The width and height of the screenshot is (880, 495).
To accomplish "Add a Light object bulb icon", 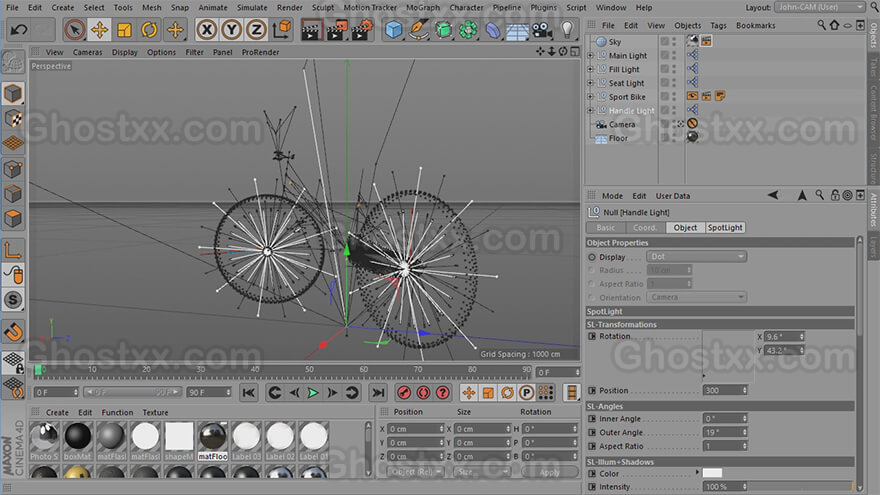I will pos(567,29).
